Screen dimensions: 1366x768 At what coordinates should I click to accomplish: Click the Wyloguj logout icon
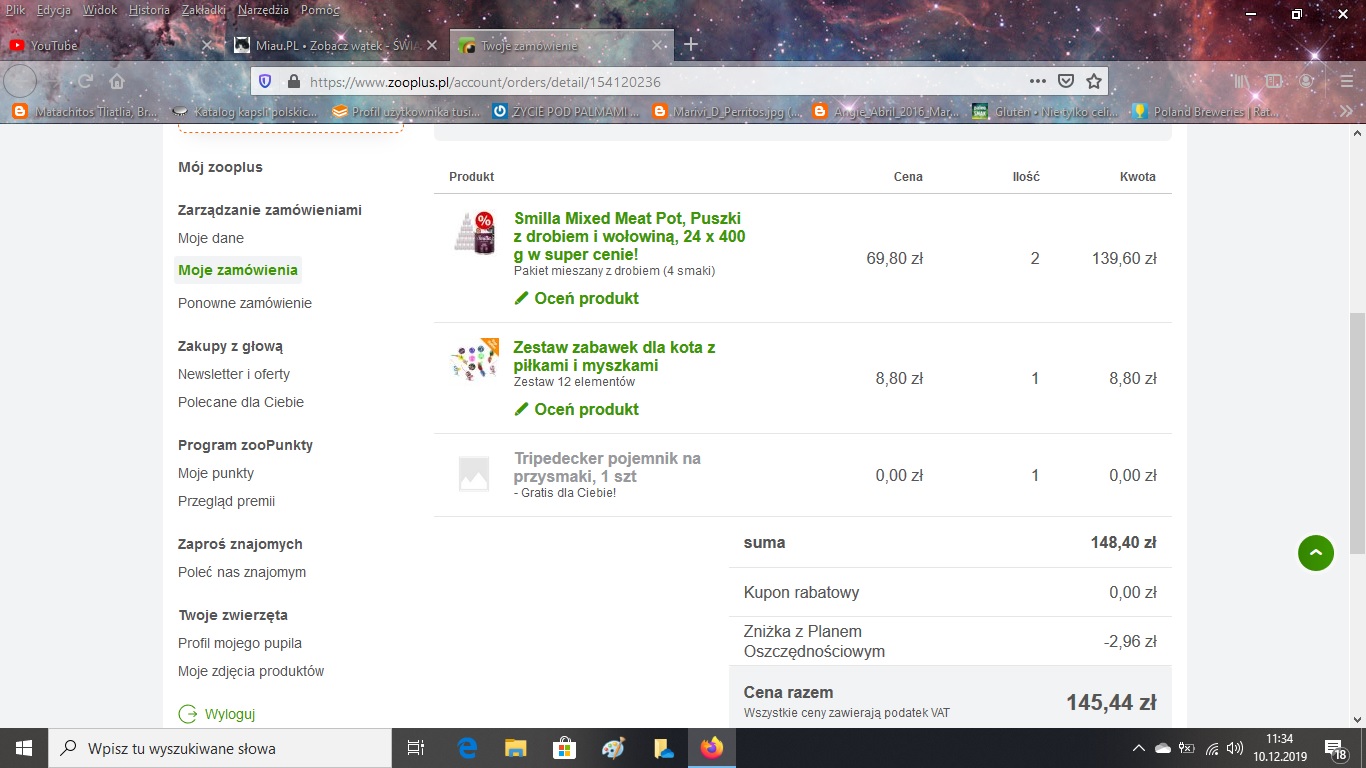click(x=187, y=714)
